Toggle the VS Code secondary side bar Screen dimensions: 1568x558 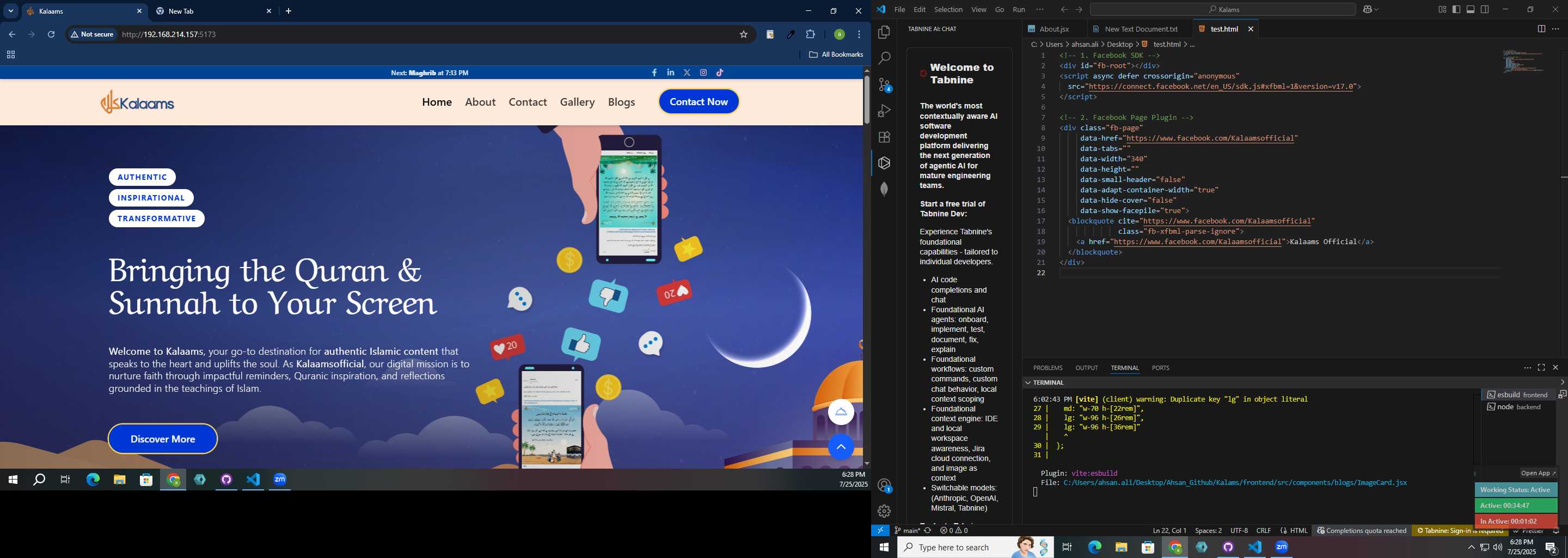pyautogui.click(x=1485, y=10)
